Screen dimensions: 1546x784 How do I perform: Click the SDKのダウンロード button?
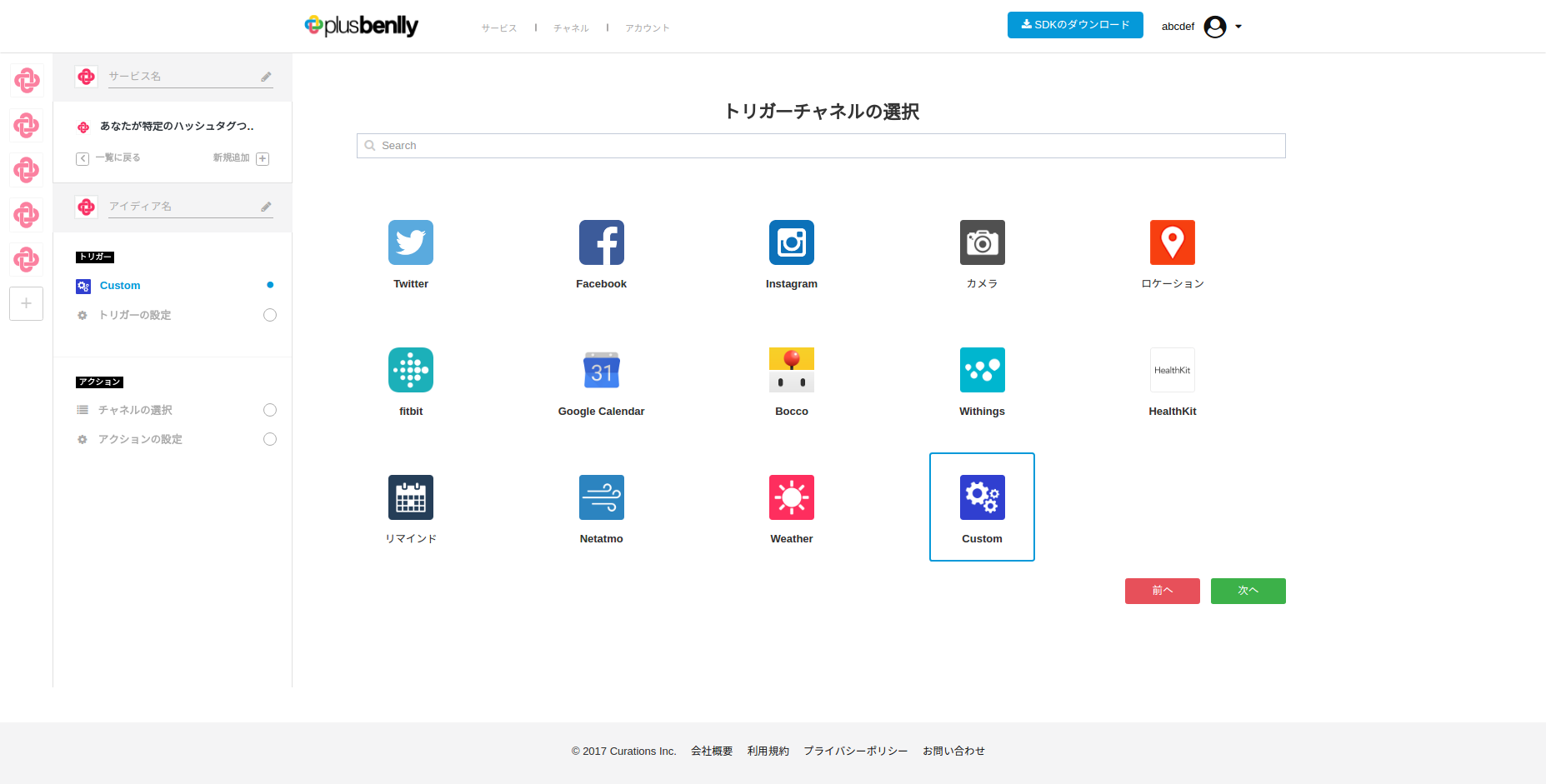pos(1075,25)
